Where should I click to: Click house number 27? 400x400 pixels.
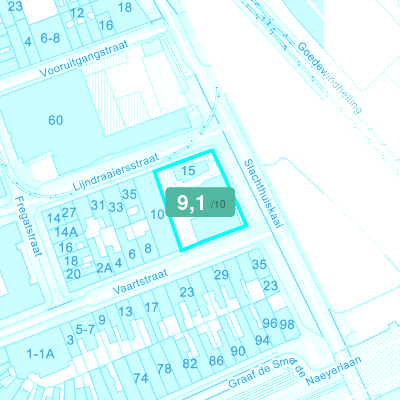coord(69,213)
